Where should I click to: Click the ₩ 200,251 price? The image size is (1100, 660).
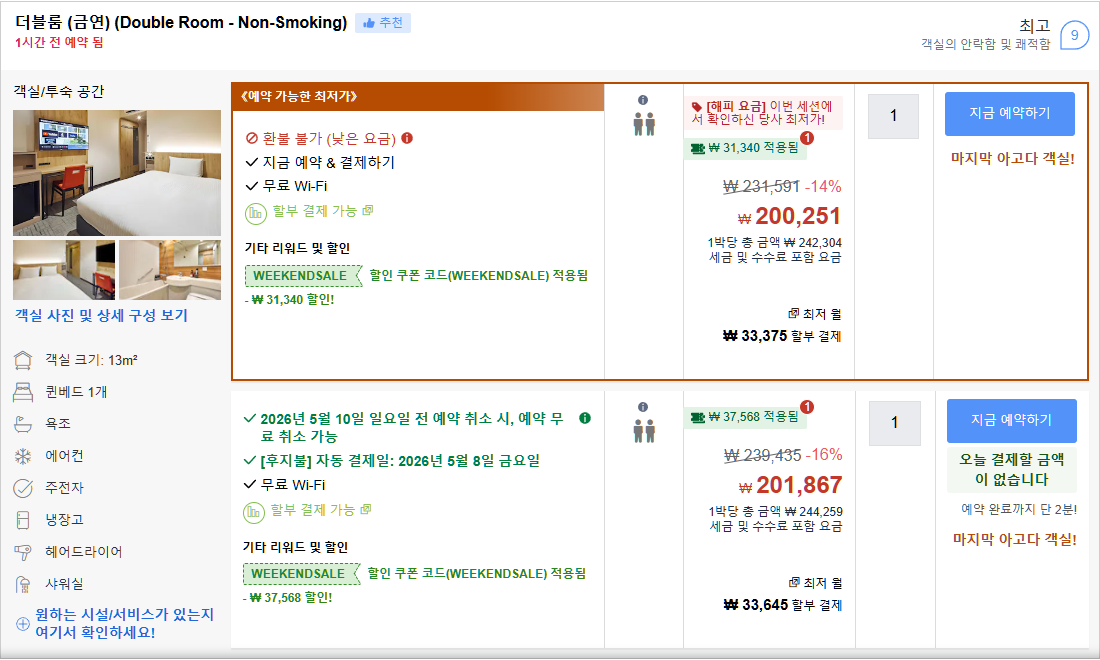[x=789, y=216]
